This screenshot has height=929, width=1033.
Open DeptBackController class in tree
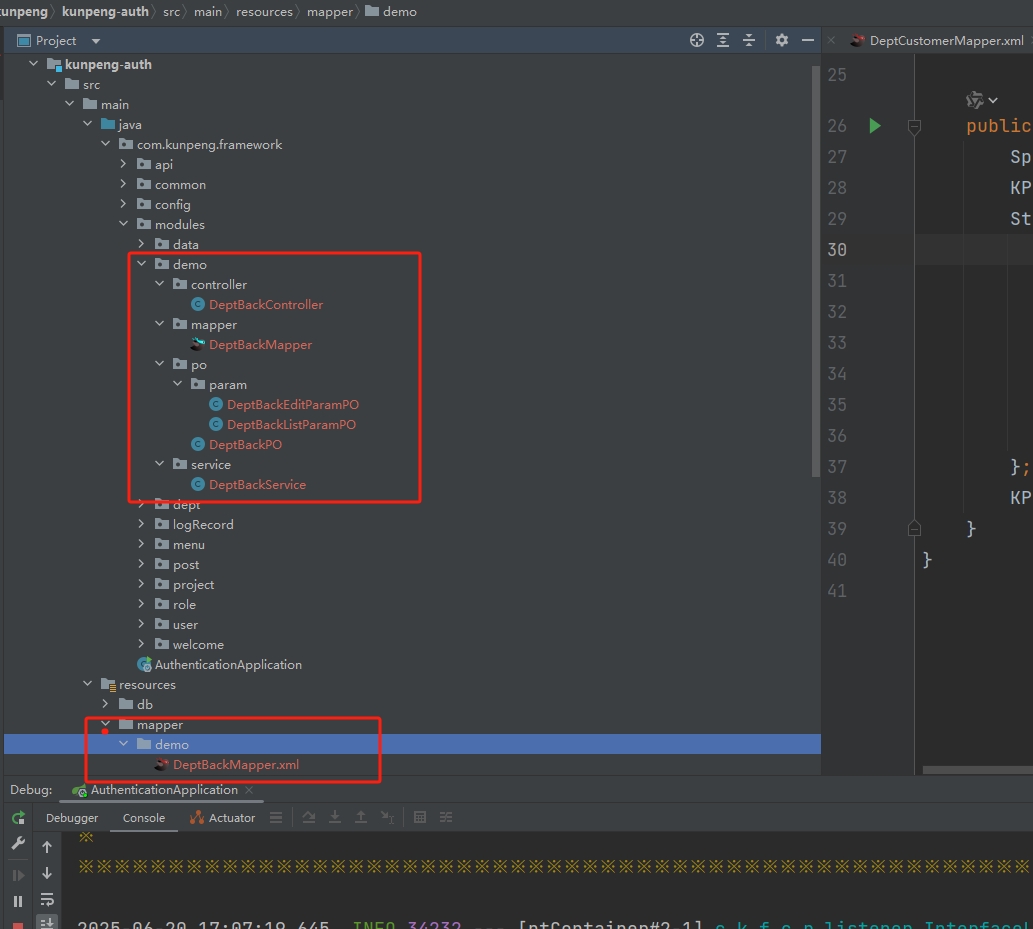pos(266,305)
